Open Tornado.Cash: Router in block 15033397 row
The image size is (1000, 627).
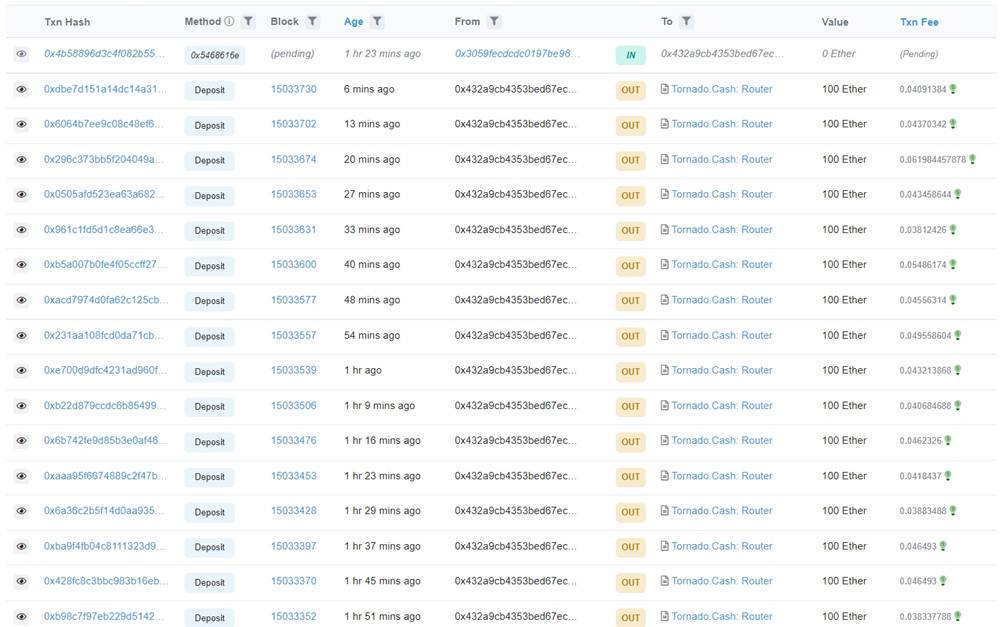(722, 546)
